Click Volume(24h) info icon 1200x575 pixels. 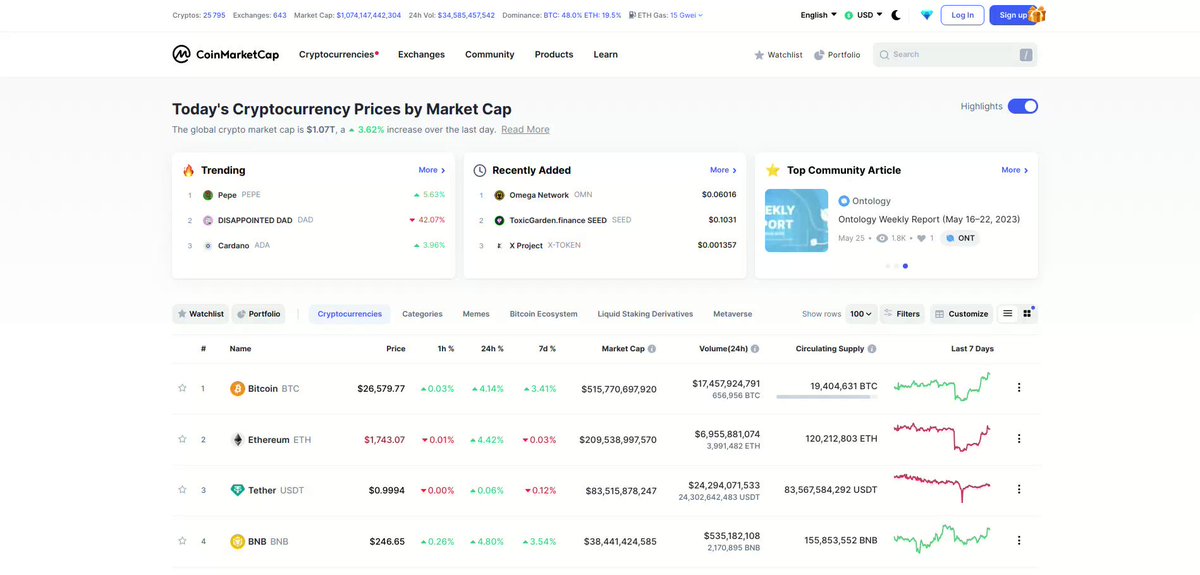click(755, 349)
